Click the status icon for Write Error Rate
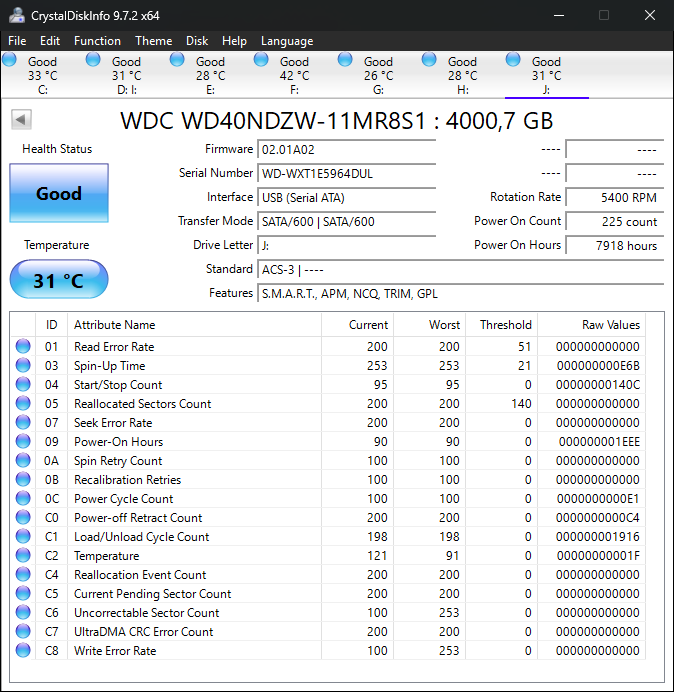This screenshot has height=692, width=674. click(x=23, y=651)
